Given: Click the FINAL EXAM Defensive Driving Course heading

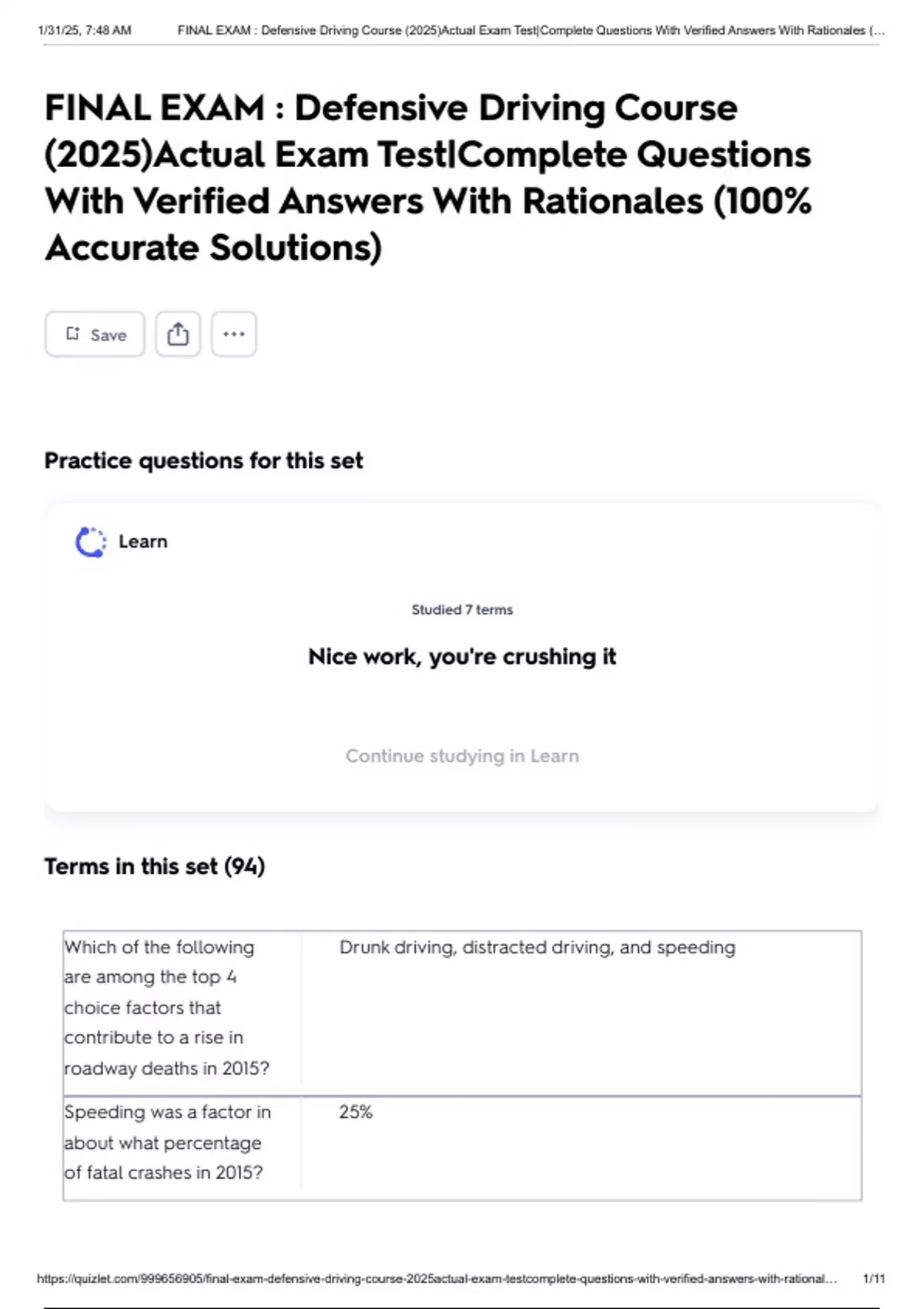Looking at the screenshot, I should (428, 177).
